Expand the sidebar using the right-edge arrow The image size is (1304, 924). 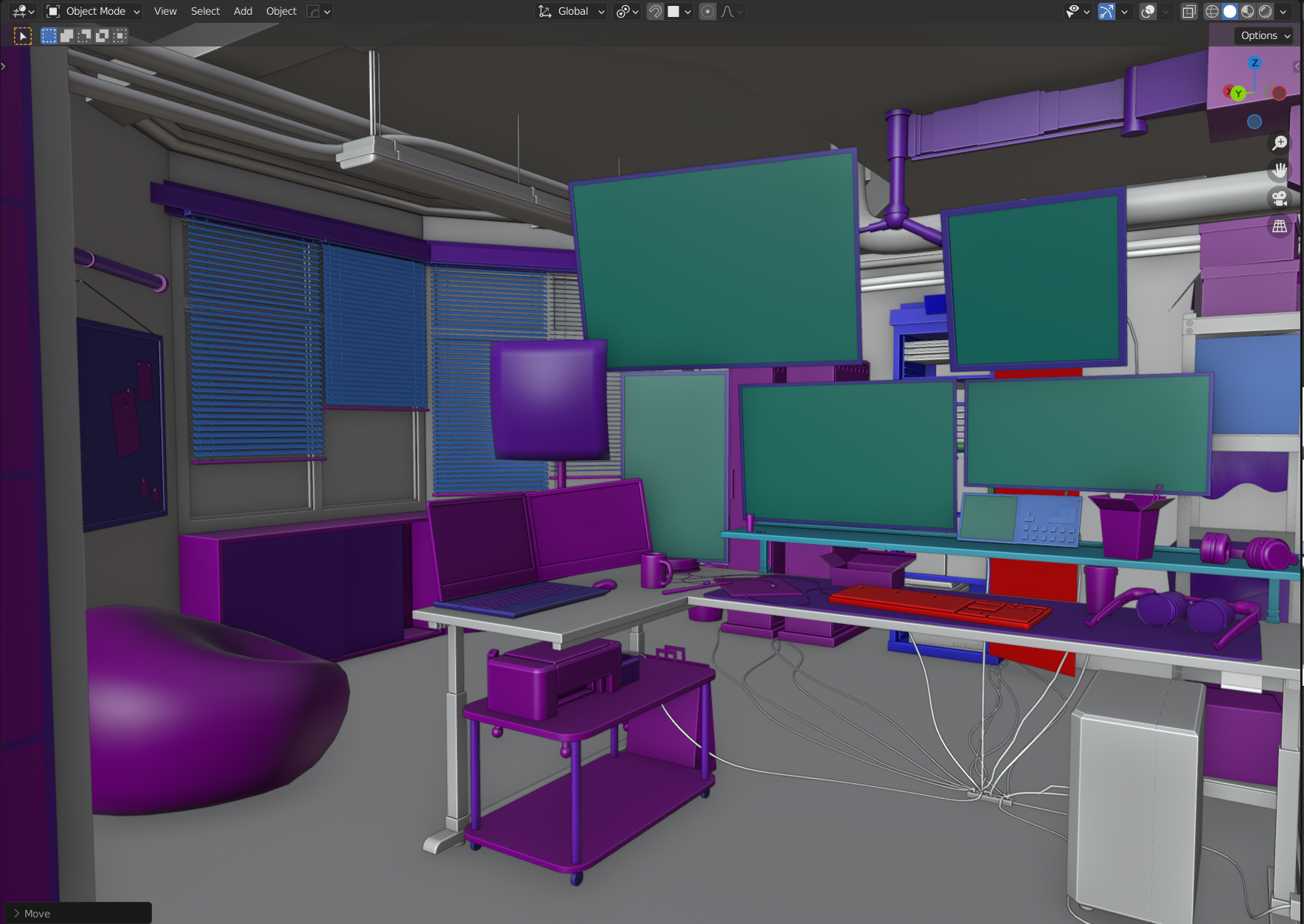pos(1297,66)
